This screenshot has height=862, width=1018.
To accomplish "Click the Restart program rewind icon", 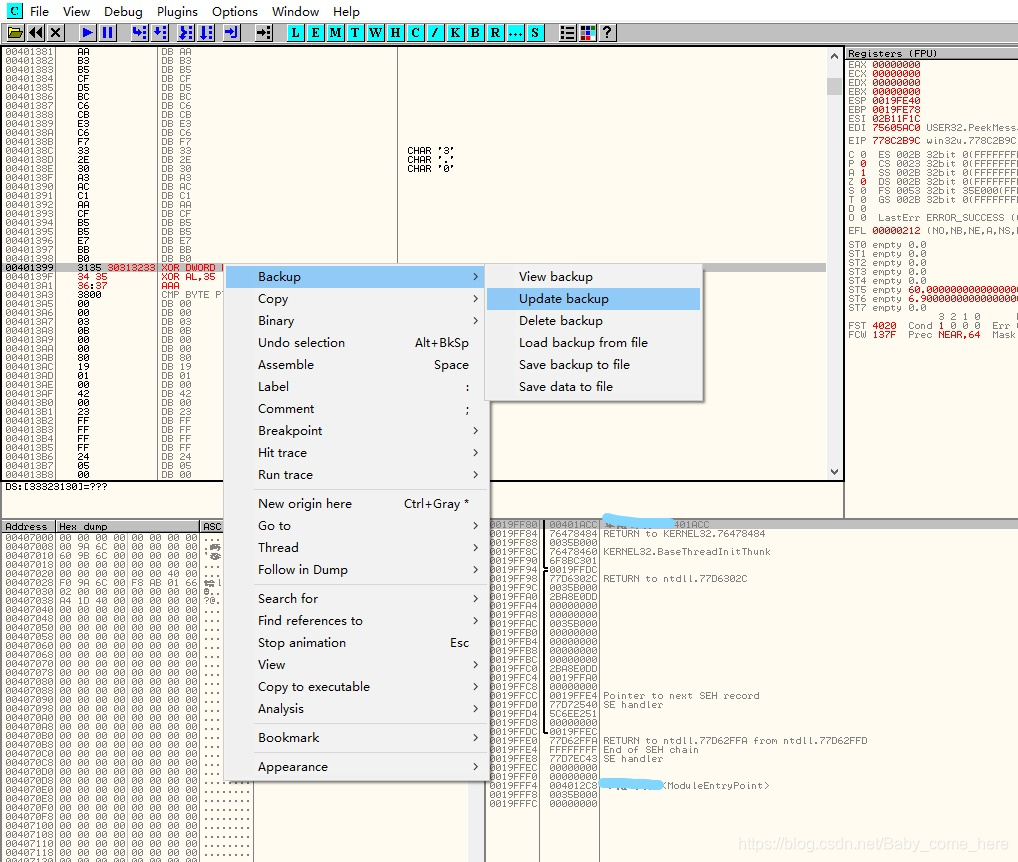I will click(36, 32).
